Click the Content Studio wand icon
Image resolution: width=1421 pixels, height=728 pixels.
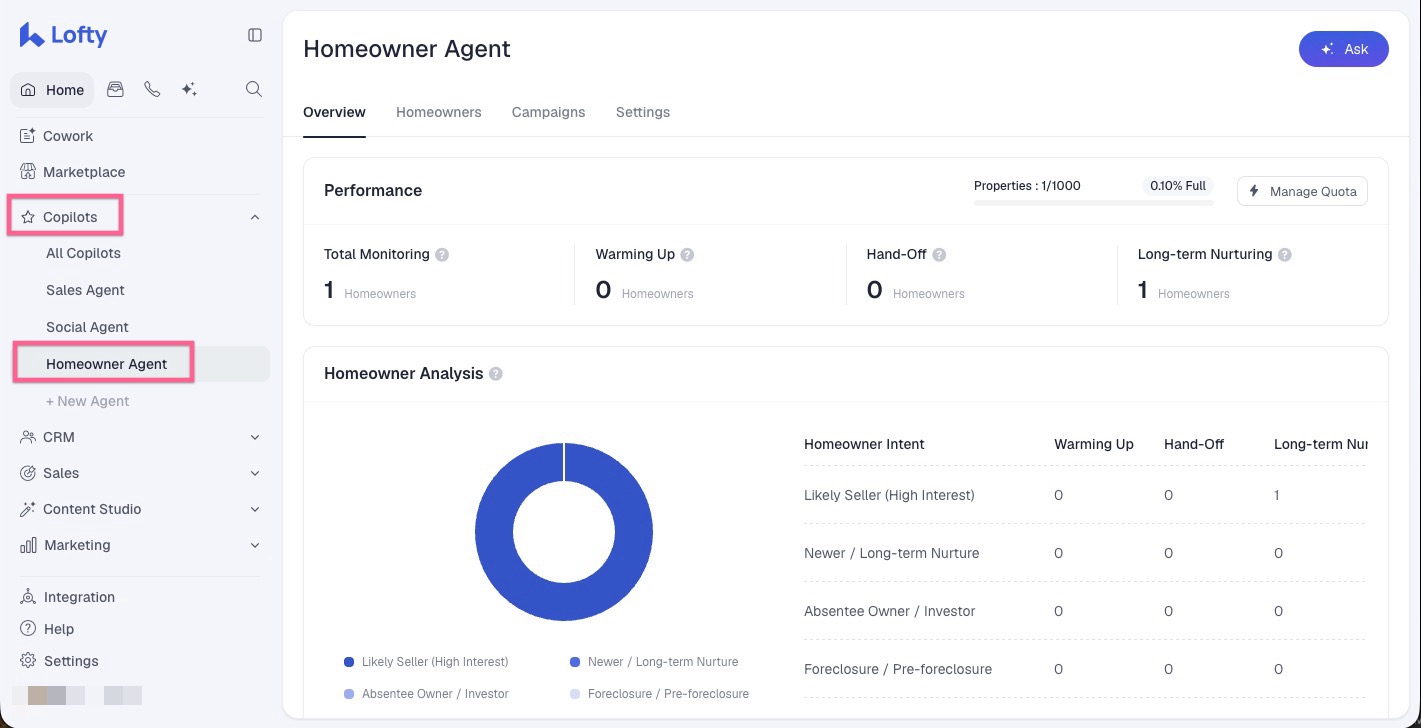point(28,509)
